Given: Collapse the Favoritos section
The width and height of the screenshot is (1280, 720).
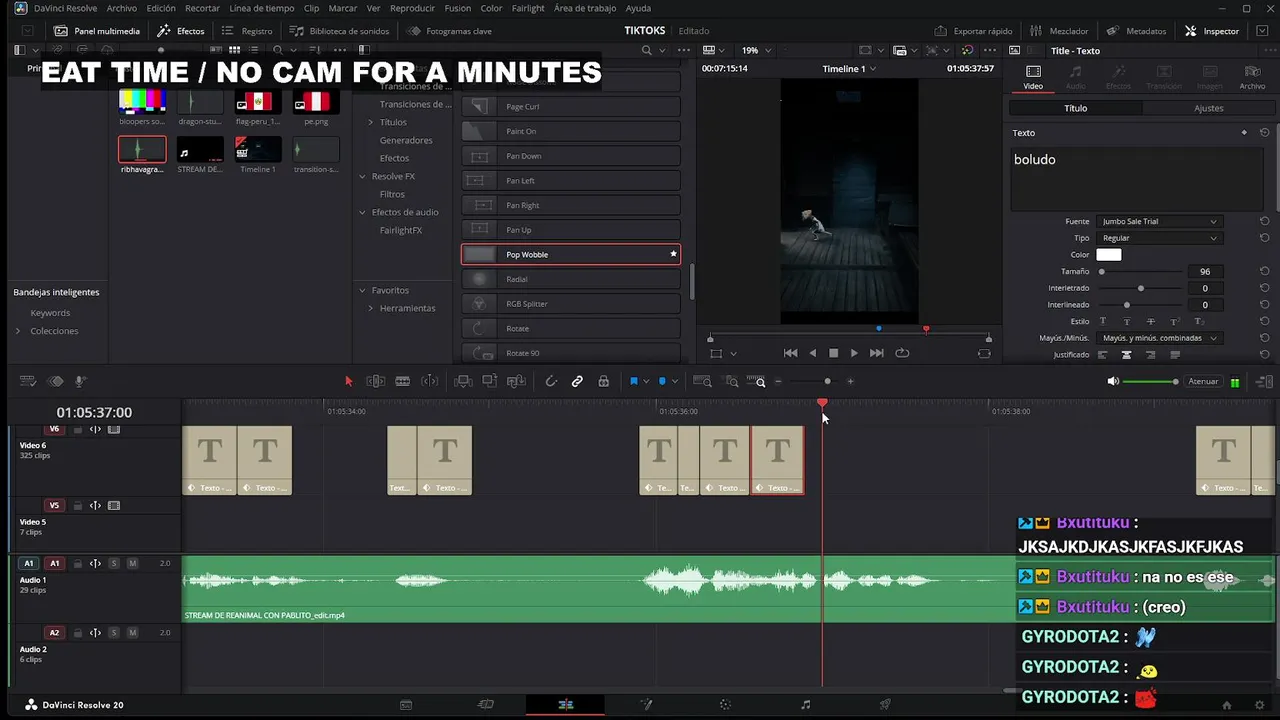Looking at the screenshot, I should coord(362,290).
